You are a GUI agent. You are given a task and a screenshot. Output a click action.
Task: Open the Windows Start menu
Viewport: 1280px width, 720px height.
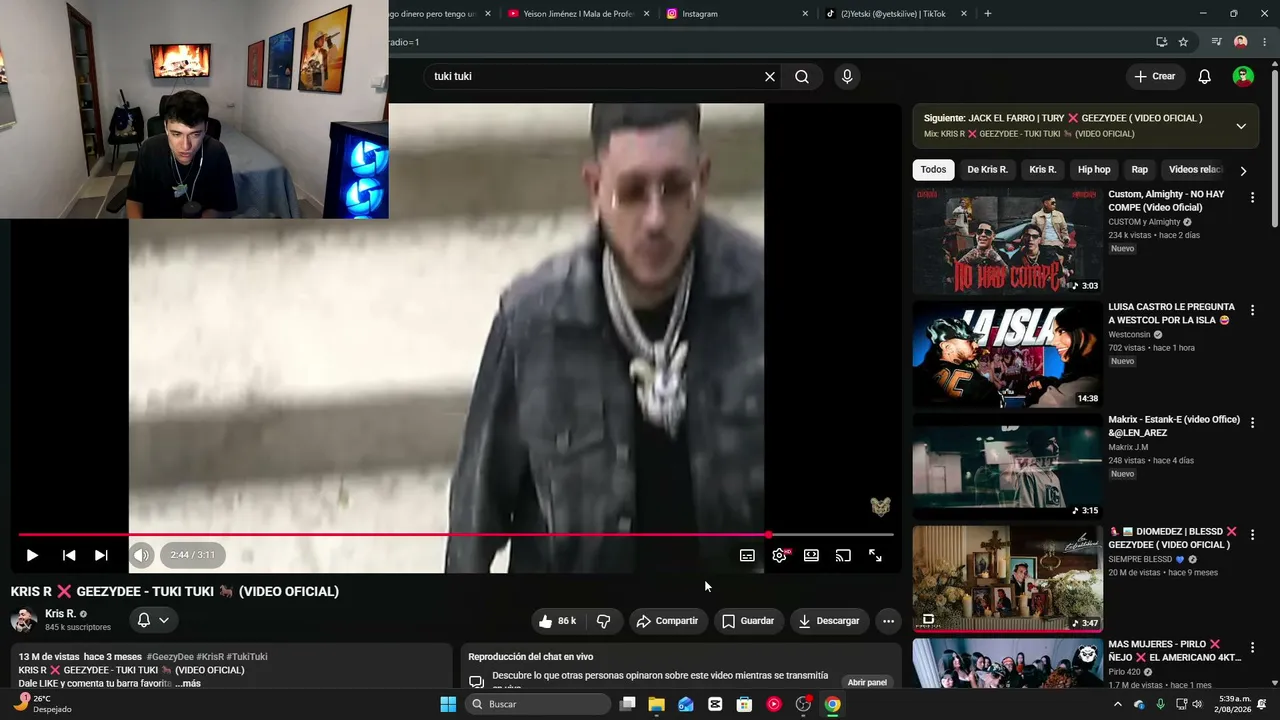pos(448,704)
